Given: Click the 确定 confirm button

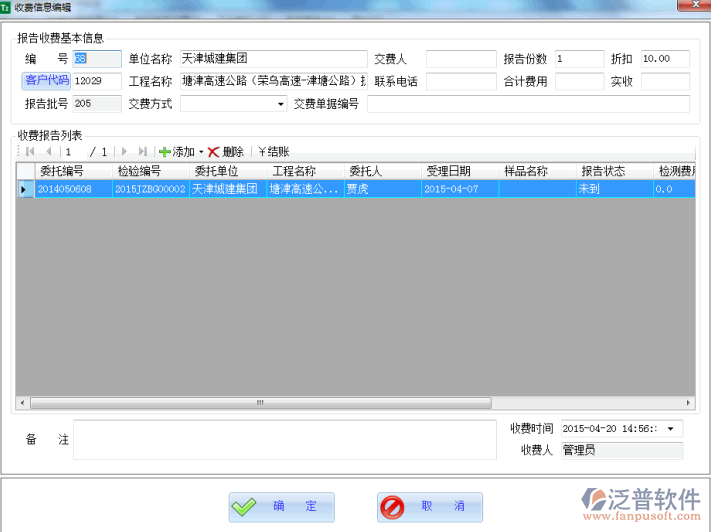Looking at the screenshot, I should click(x=282, y=507).
